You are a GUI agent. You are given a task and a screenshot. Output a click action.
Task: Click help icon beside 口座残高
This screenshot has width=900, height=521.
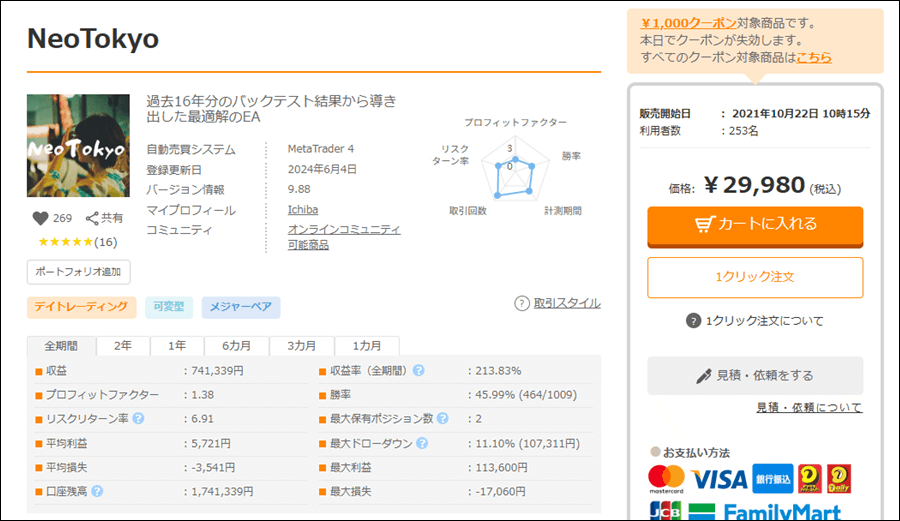97,491
